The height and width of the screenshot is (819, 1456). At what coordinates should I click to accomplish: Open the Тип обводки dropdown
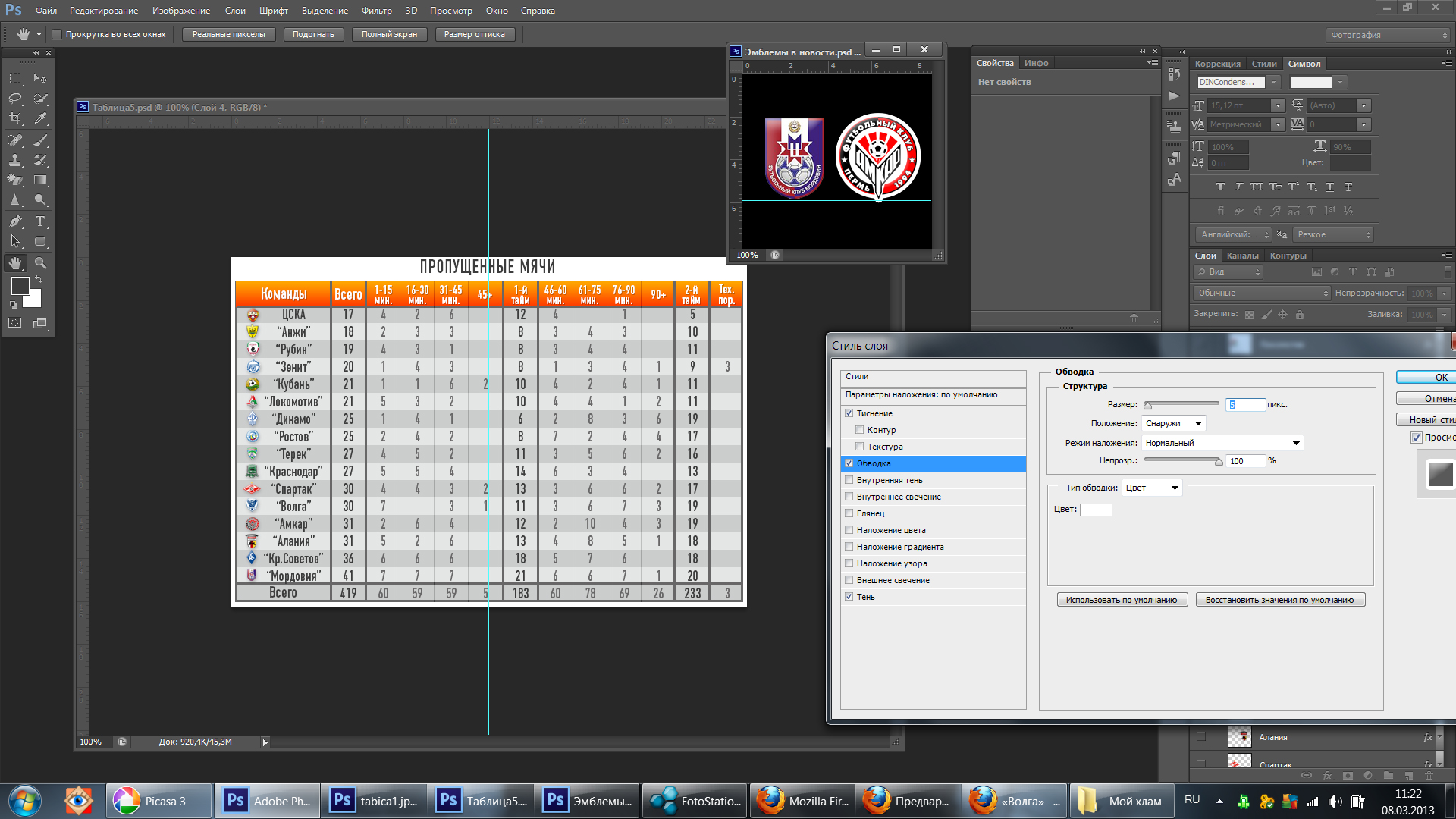[x=1152, y=488]
